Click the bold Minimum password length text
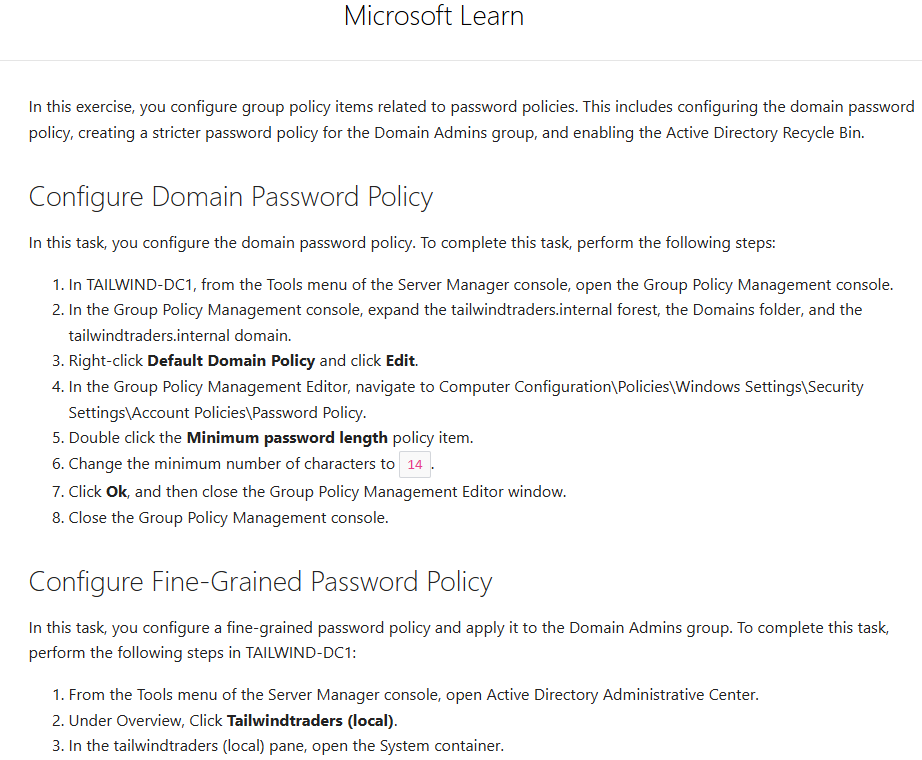 287,438
